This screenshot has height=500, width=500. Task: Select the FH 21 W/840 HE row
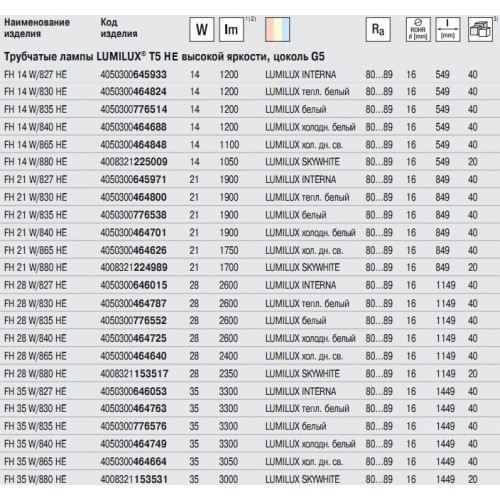click(x=250, y=232)
